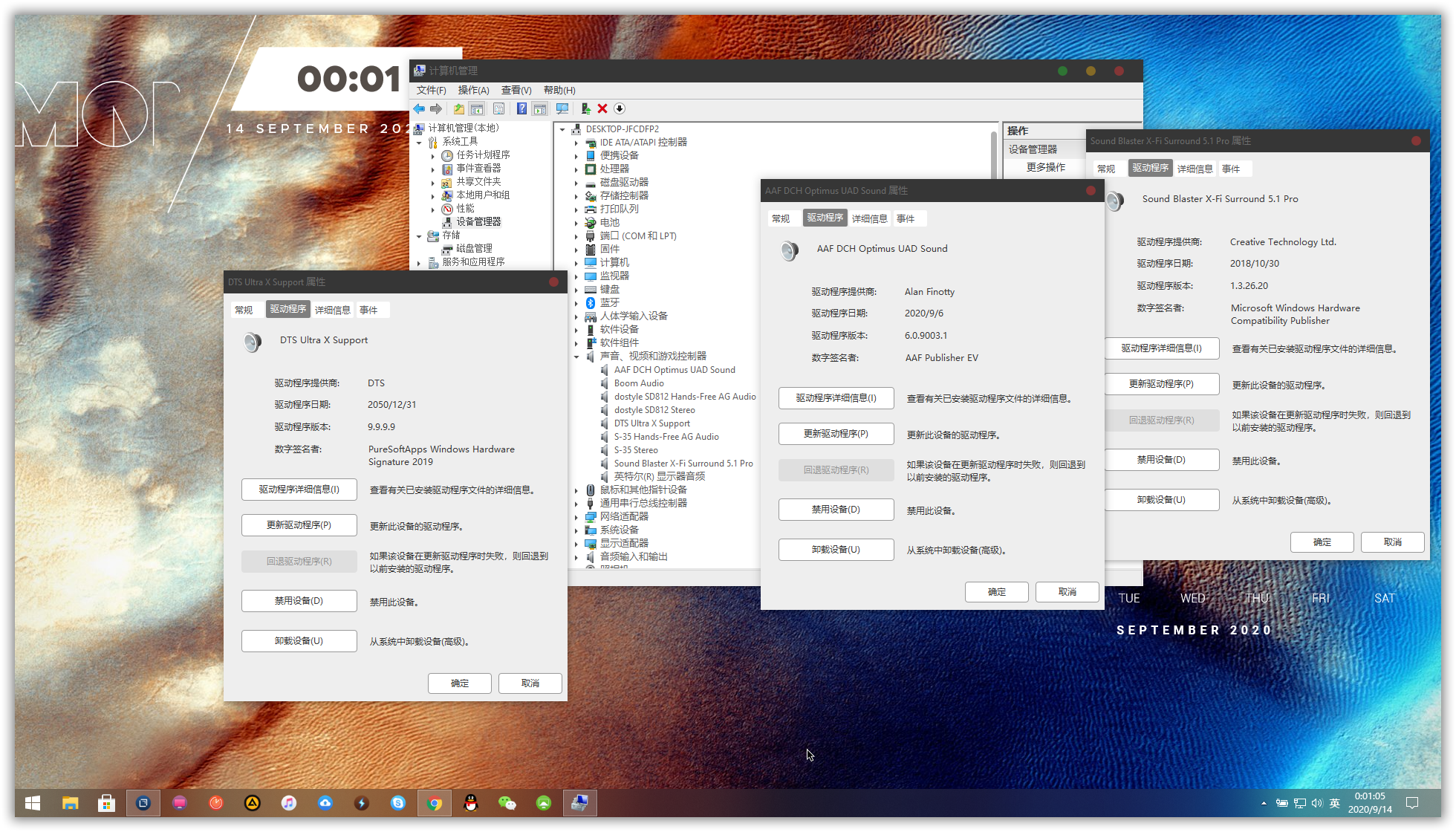The image size is (1456, 832).
Task: Open WeChat from the taskbar
Action: click(x=507, y=803)
